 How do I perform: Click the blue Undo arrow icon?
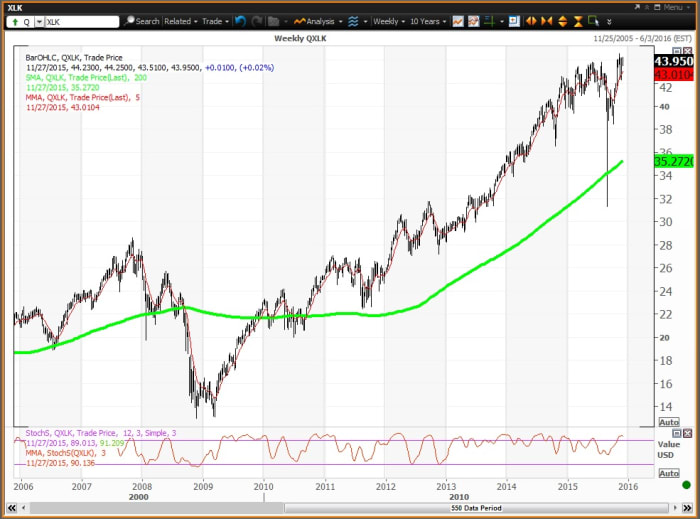[x=241, y=21]
